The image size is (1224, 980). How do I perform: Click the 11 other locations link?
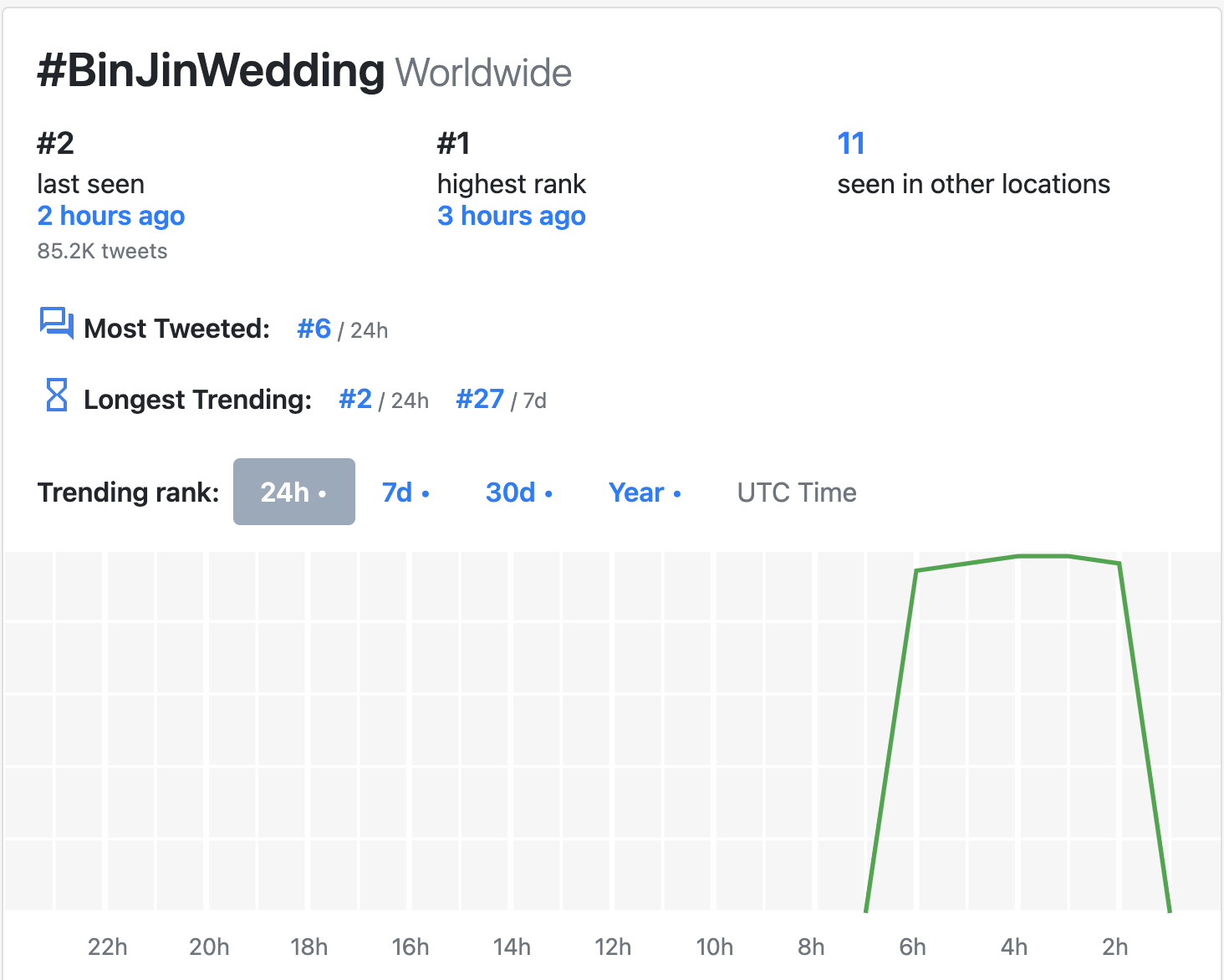[851, 143]
